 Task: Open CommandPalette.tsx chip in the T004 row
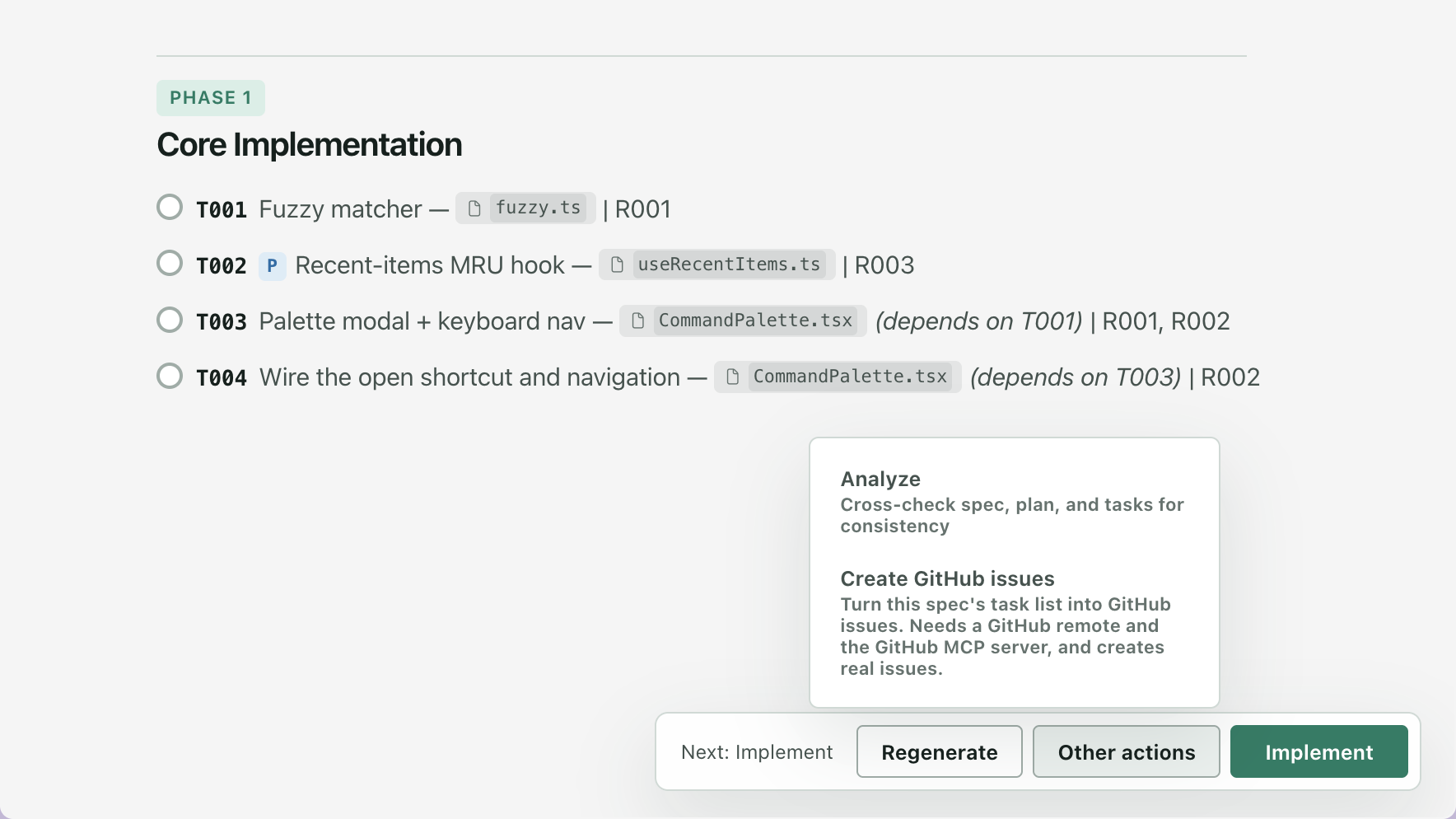(x=838, y=377)
